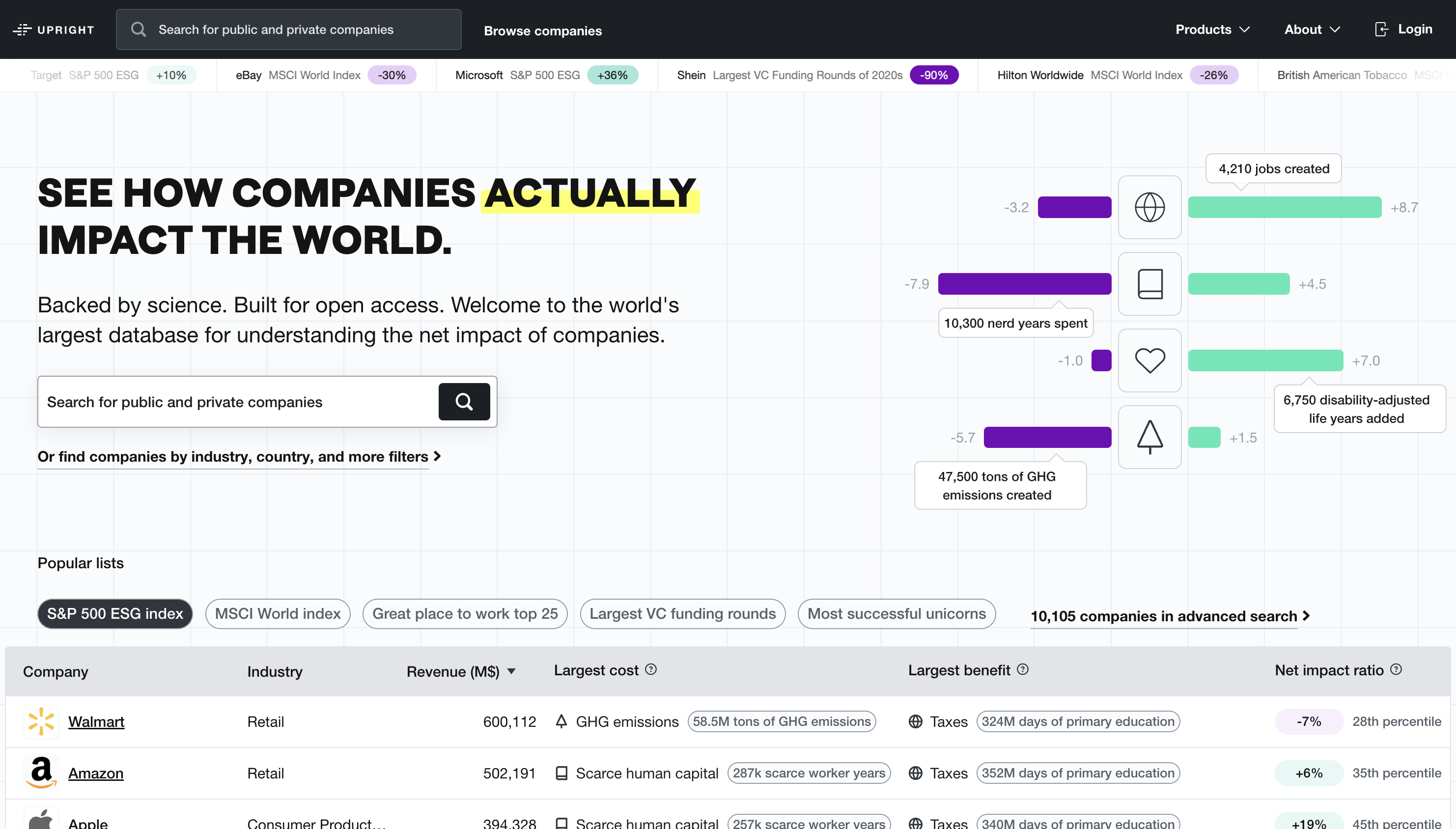
Task: Click Microsoft's +36% score badge
Action: 613,75
